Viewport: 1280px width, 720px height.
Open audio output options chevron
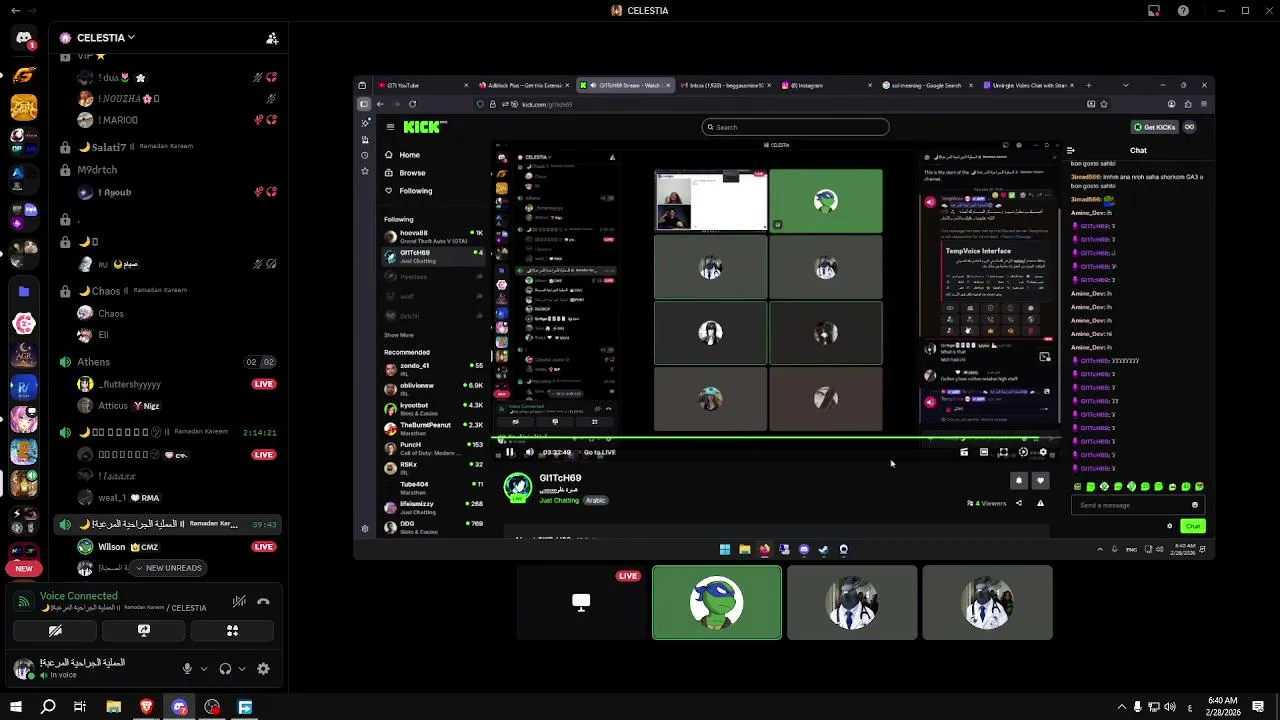[242, 669]
